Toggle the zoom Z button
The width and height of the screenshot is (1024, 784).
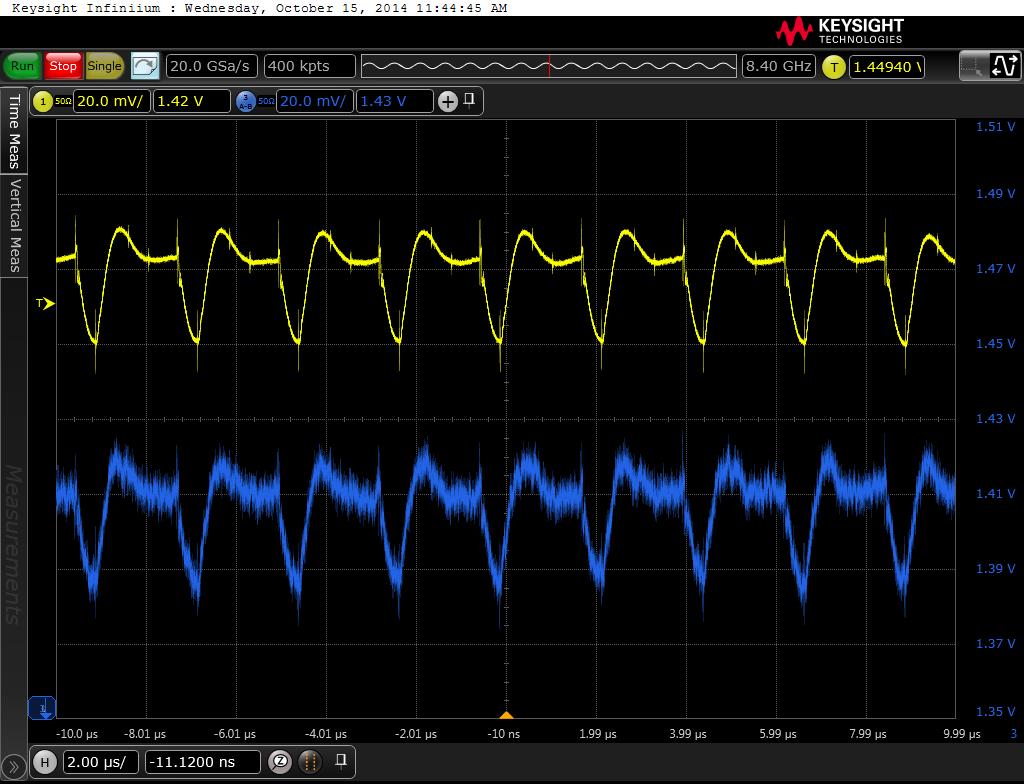point(282,762)
